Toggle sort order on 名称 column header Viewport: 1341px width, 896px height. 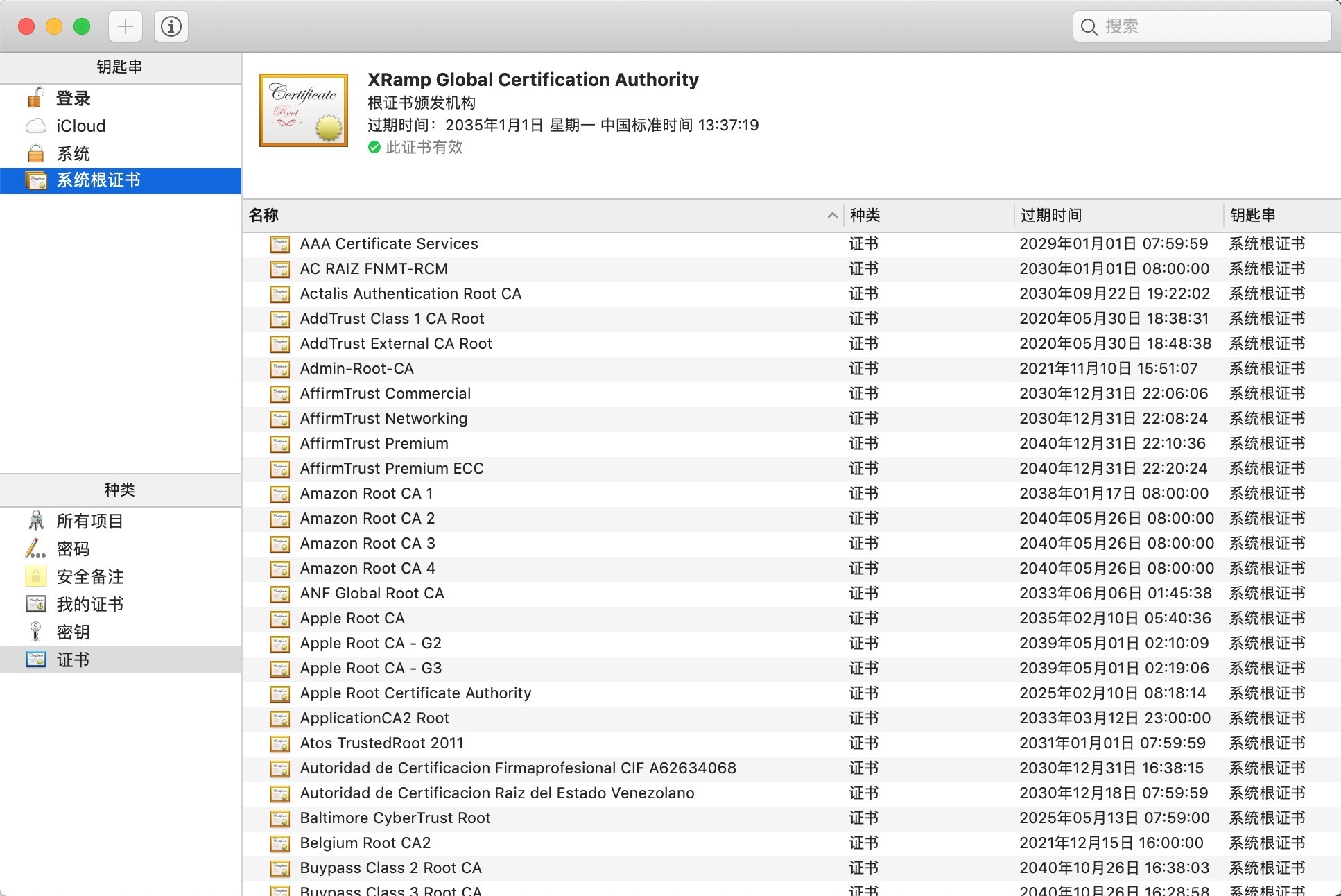click(x=541, y=216)
